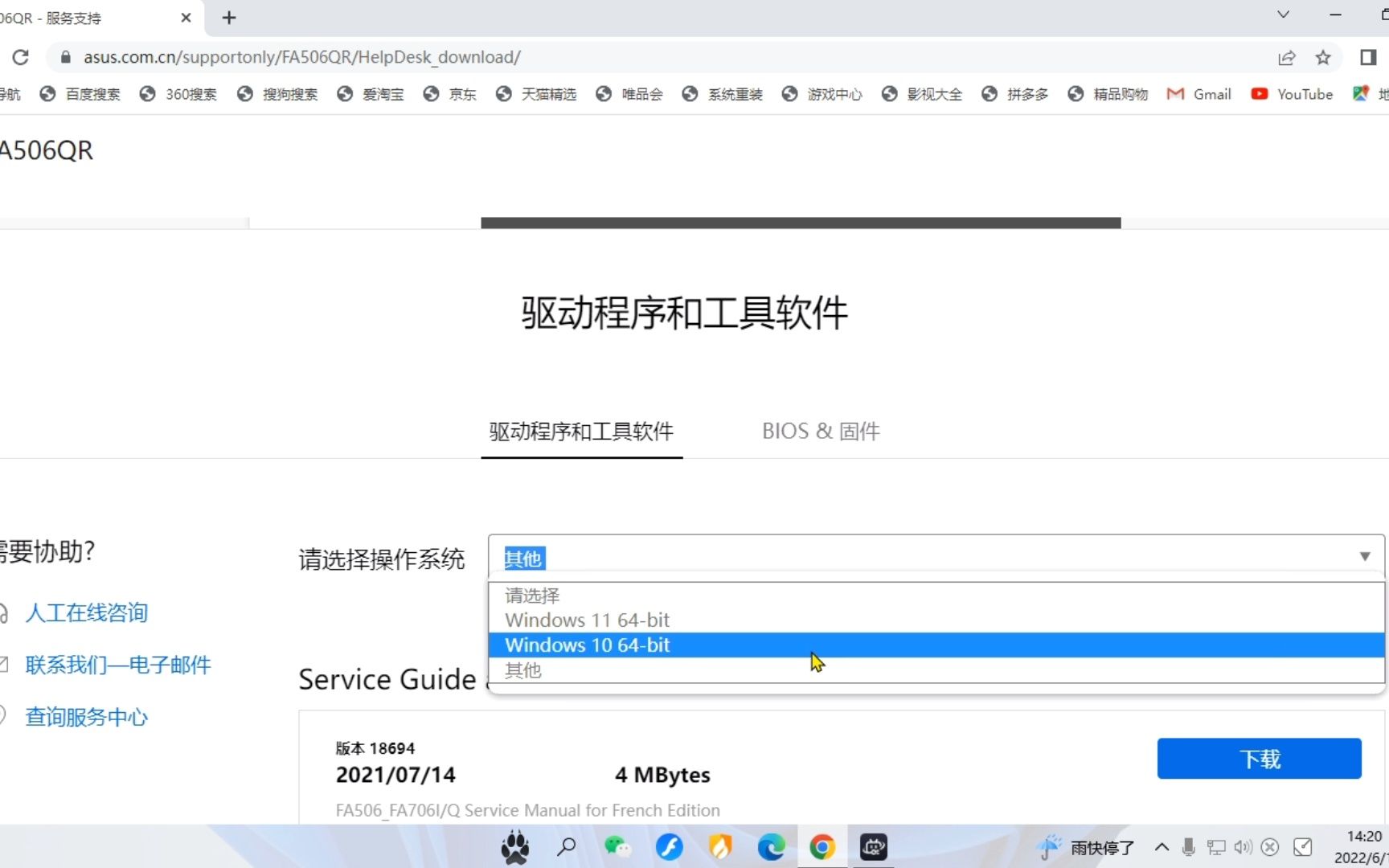Click the volume speaker tray icon

point(1244,847)
